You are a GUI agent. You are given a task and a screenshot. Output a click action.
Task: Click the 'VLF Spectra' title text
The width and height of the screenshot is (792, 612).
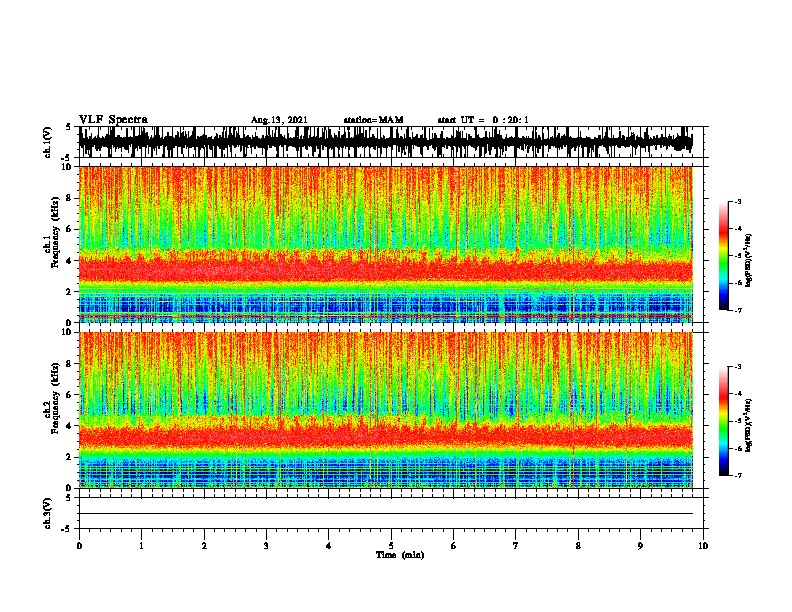click(113, 120)
